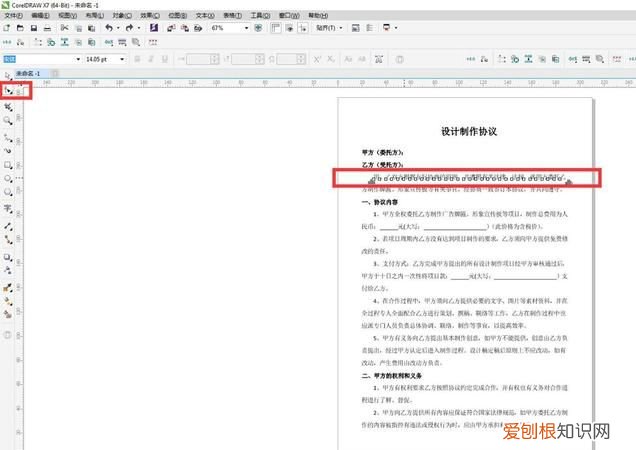Click the toolbox quick customize plus button

[x=7, y=335]
